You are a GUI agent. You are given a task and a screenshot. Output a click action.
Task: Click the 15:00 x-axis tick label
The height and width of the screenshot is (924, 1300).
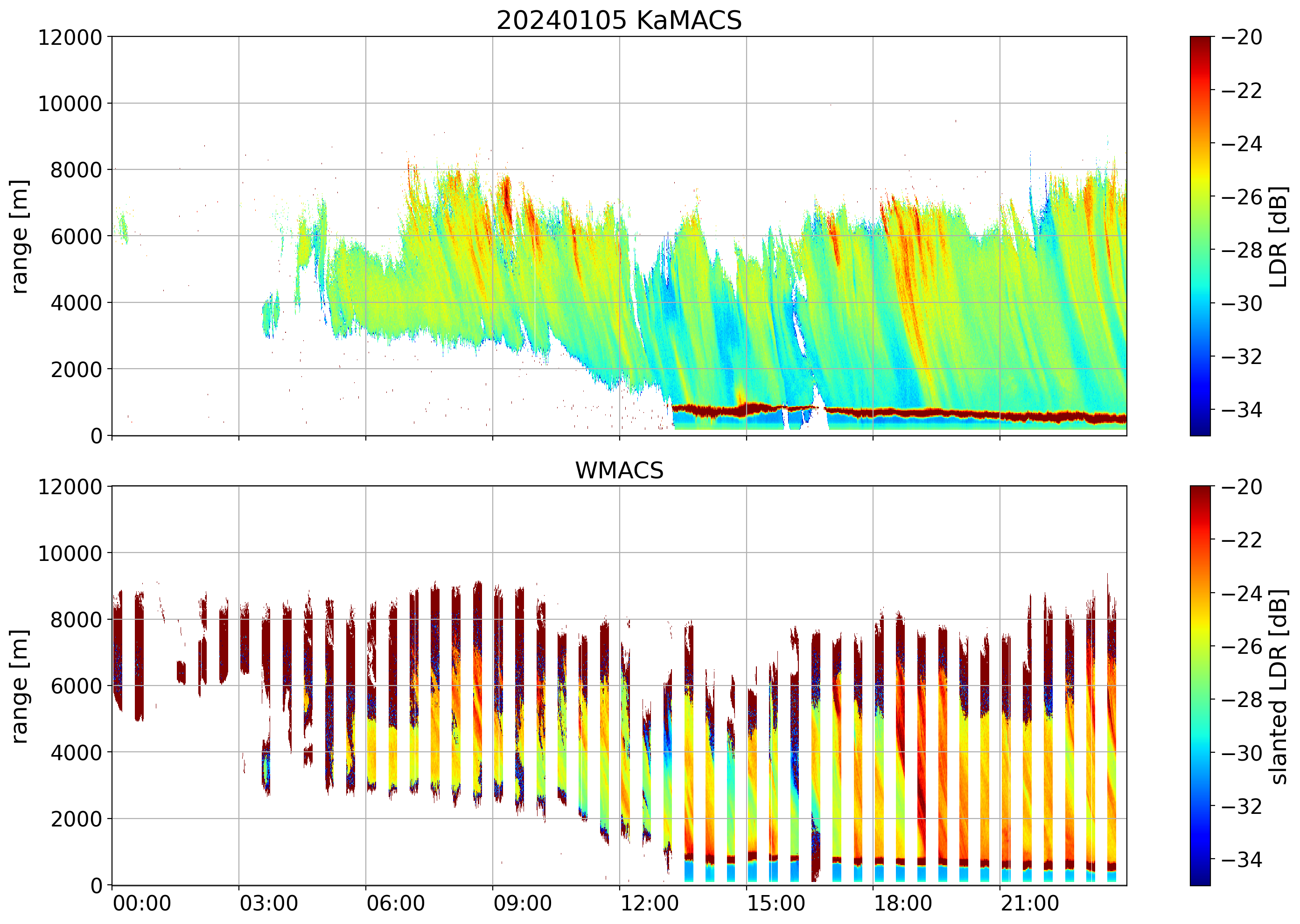click(x=776, y=903)
